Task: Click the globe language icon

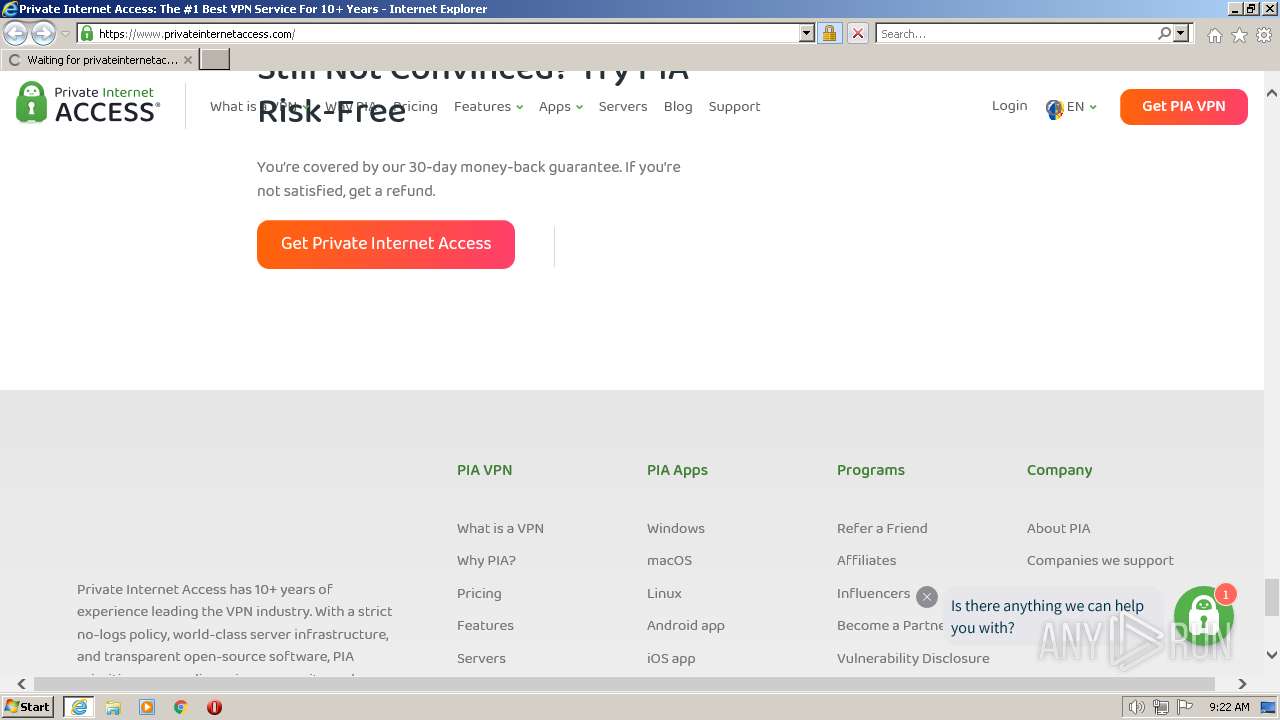Action: [x=1054, y=108]
